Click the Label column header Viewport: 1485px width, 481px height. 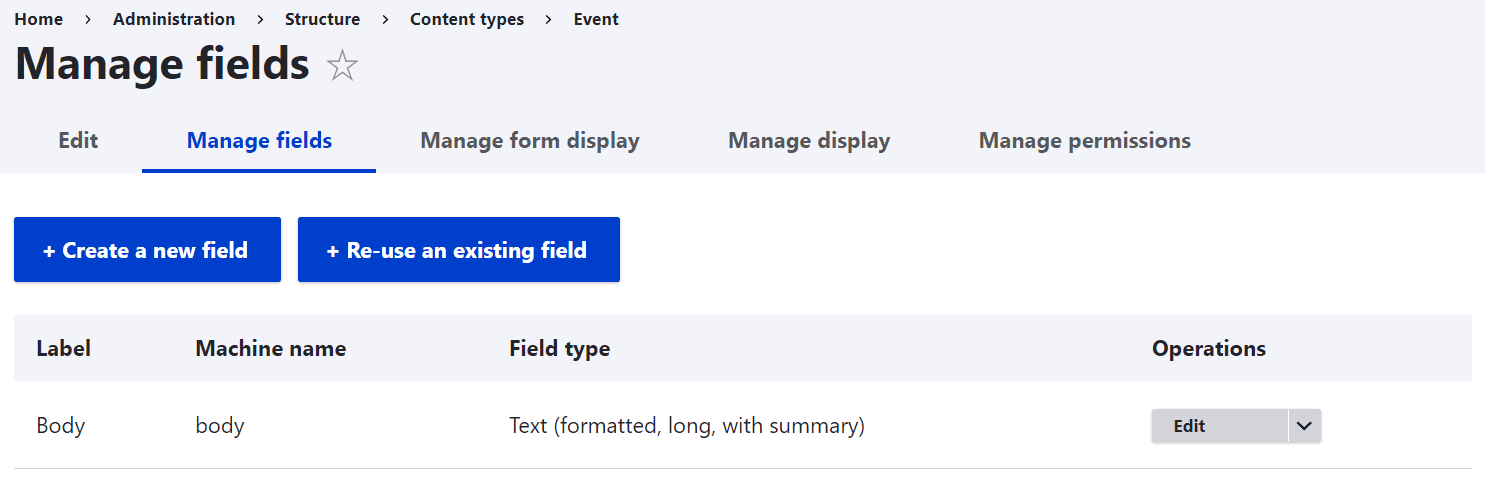pos(63,348)
